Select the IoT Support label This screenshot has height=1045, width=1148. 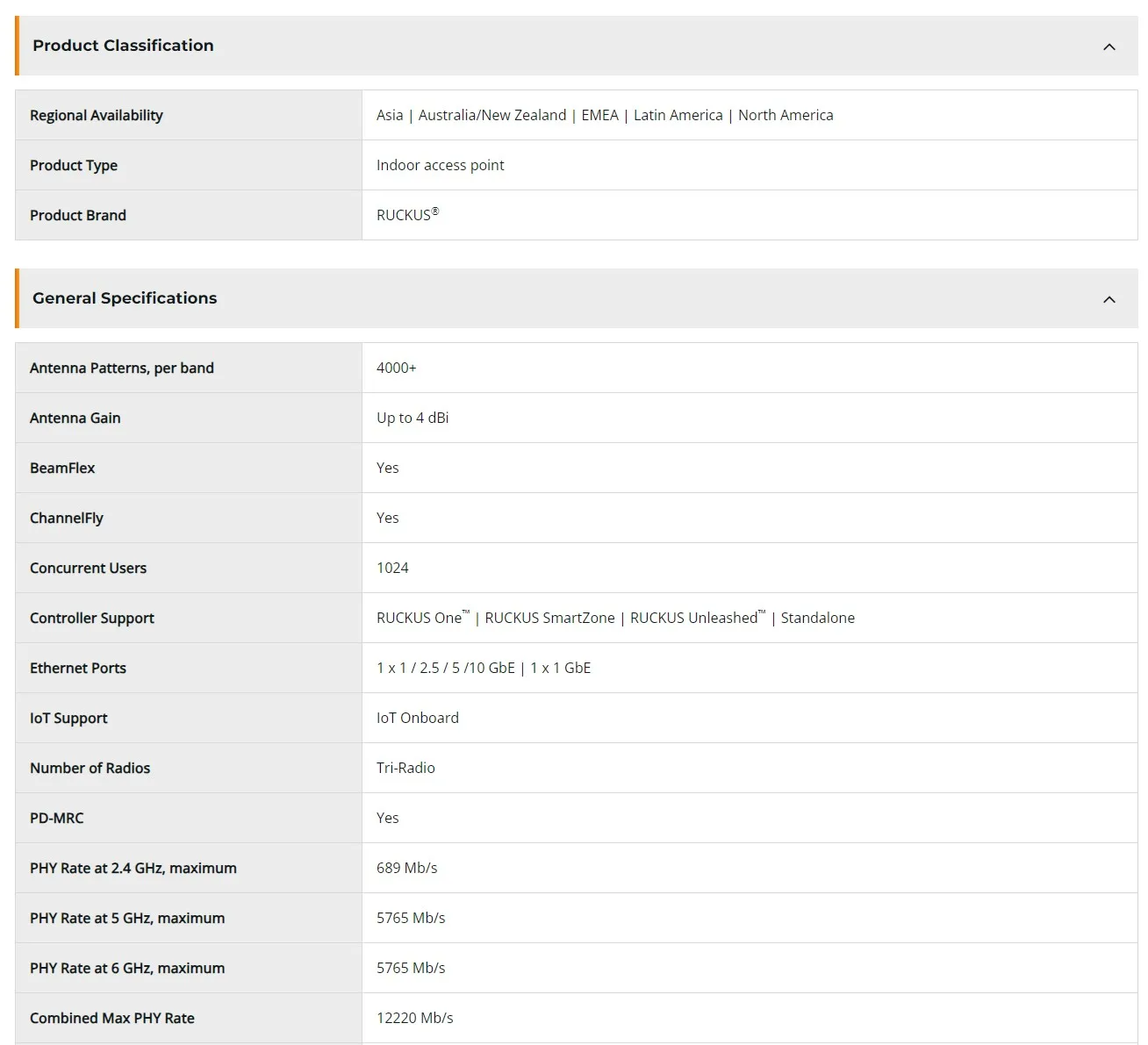point(68,718)
